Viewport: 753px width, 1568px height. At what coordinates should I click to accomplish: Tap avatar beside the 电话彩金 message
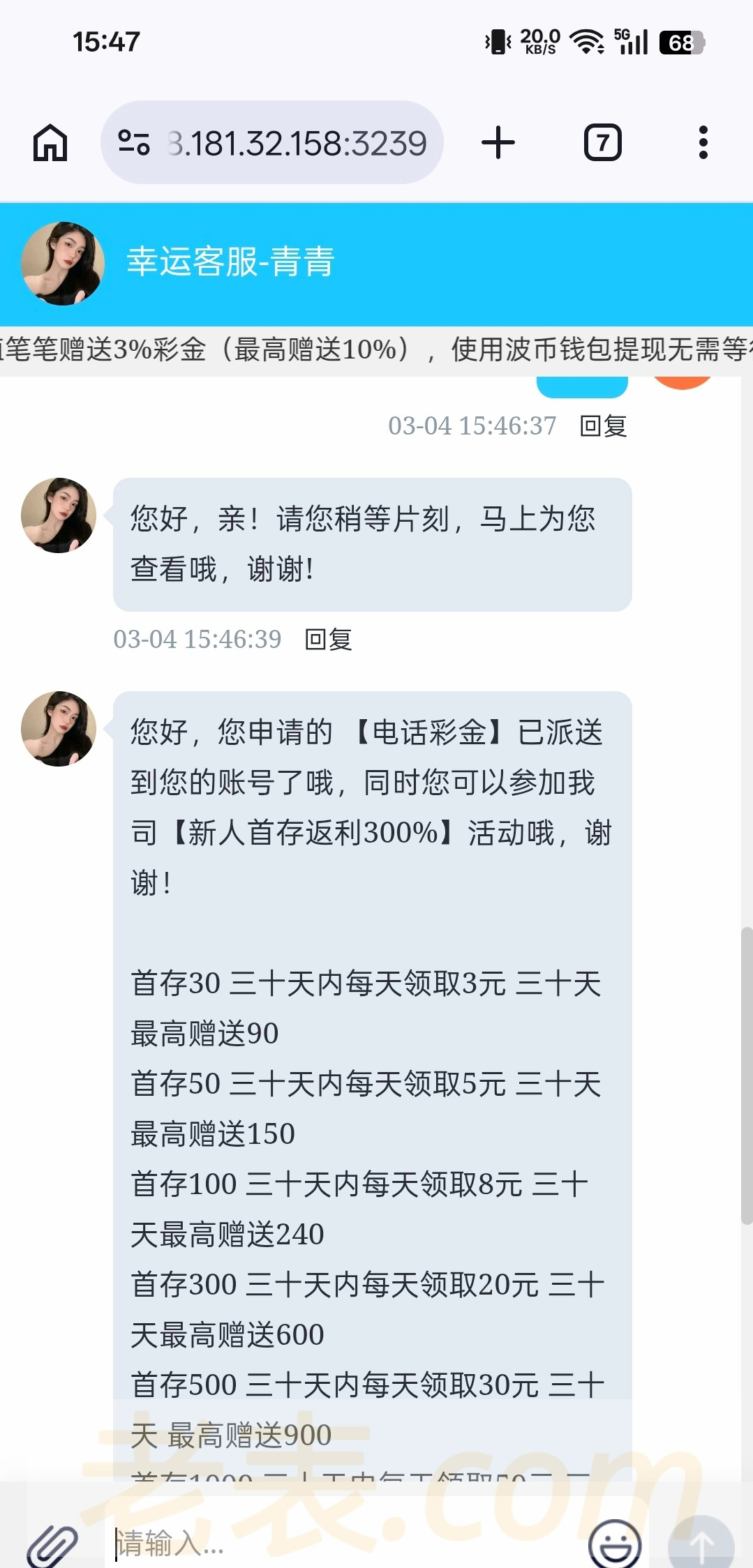(59, 729)
